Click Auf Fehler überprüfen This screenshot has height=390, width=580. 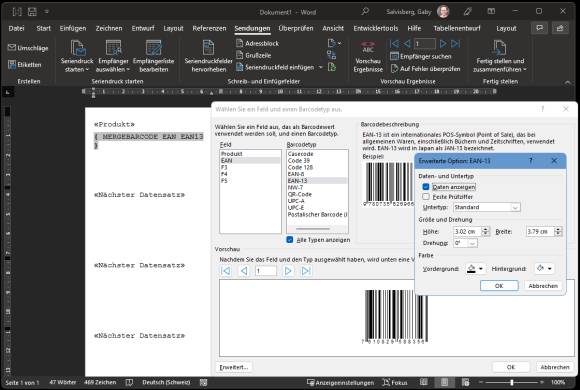425,69
